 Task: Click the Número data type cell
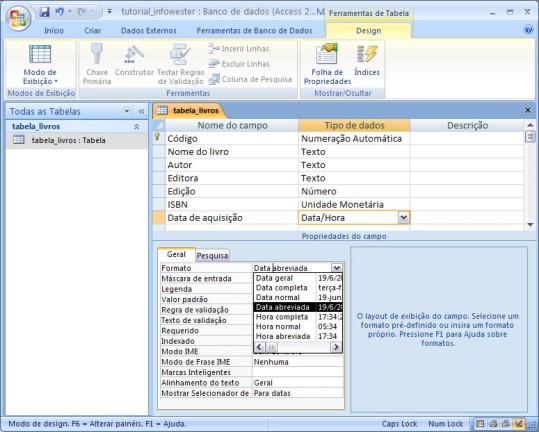click(354, 191)
